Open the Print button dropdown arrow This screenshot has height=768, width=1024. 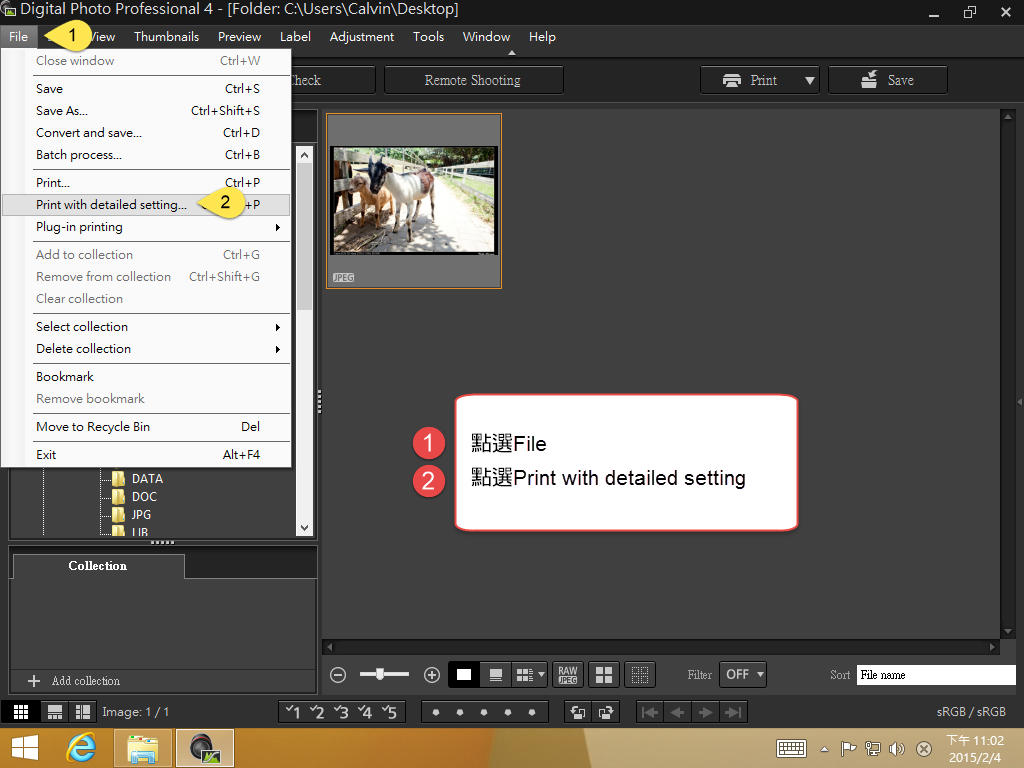[810, 80]
